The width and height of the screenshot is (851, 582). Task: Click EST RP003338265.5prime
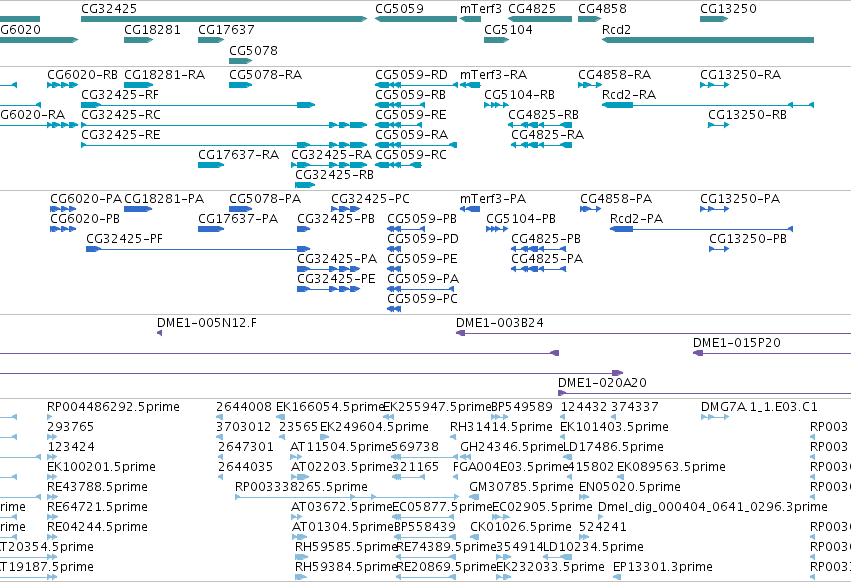coord(301,487)
